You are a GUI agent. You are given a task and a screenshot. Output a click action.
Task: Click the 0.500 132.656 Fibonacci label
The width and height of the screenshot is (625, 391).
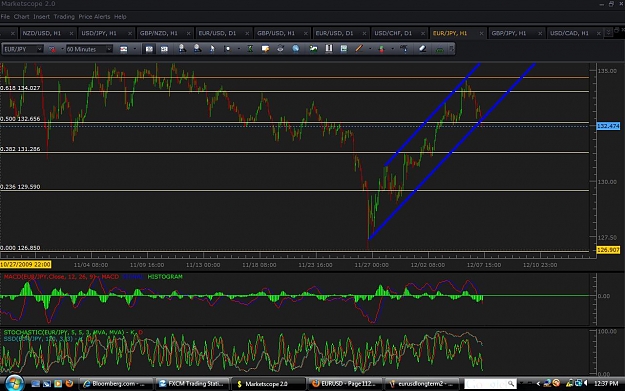(x=20, y=119)
